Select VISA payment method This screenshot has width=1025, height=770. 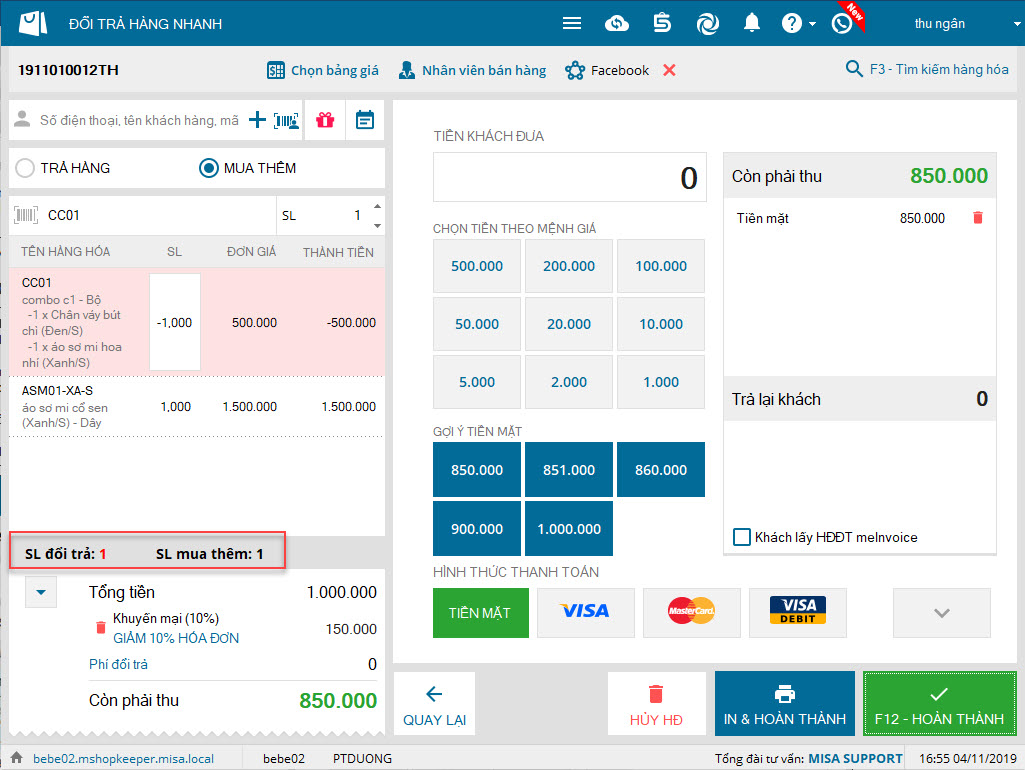click(x=586, y=613)
